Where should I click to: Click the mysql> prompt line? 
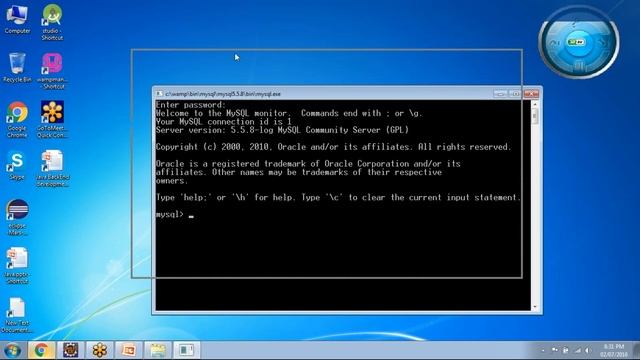pyautogui.click(x=175, y=214)
